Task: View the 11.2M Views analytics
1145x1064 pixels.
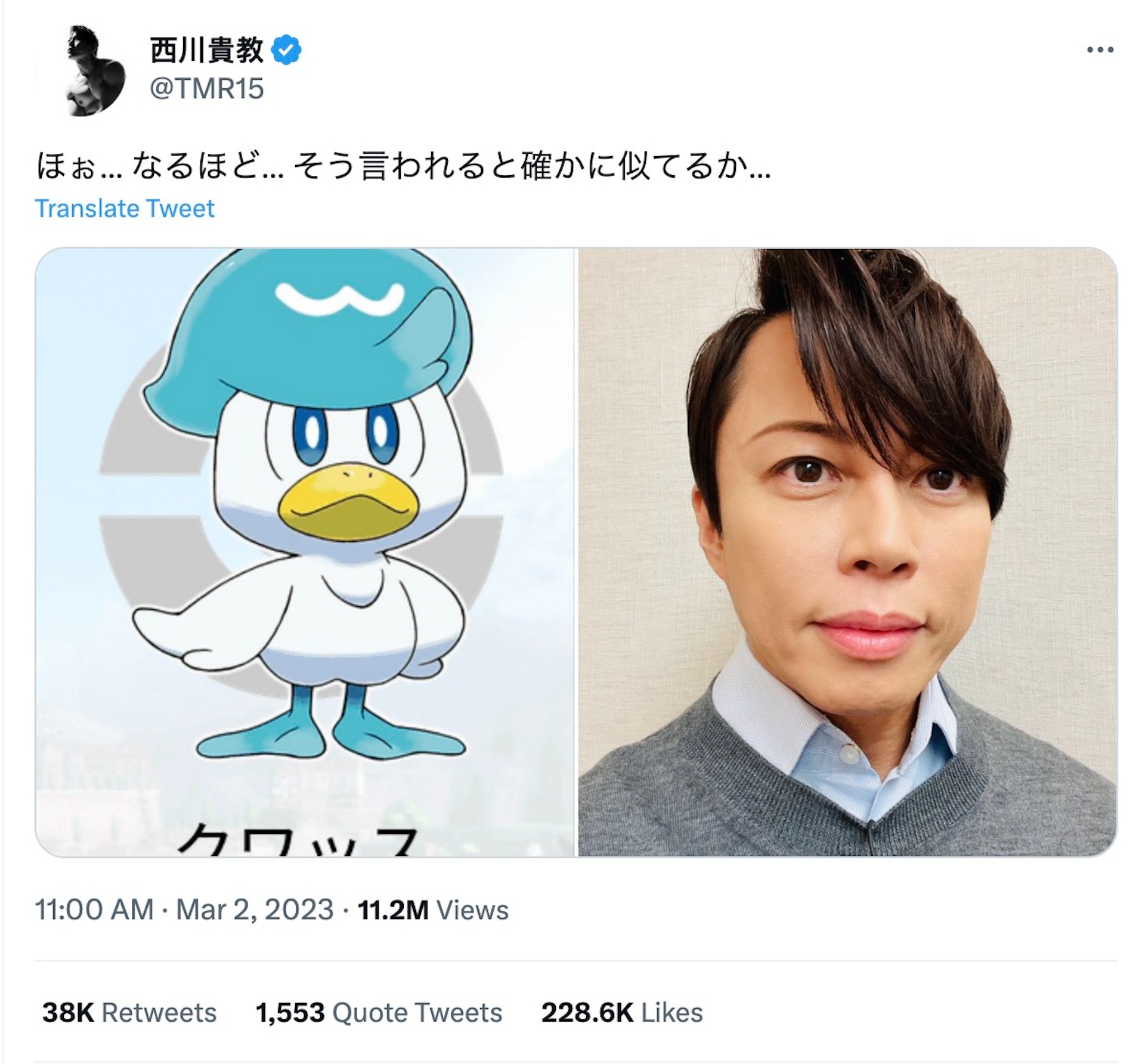Action: click(x=433, y=910)
